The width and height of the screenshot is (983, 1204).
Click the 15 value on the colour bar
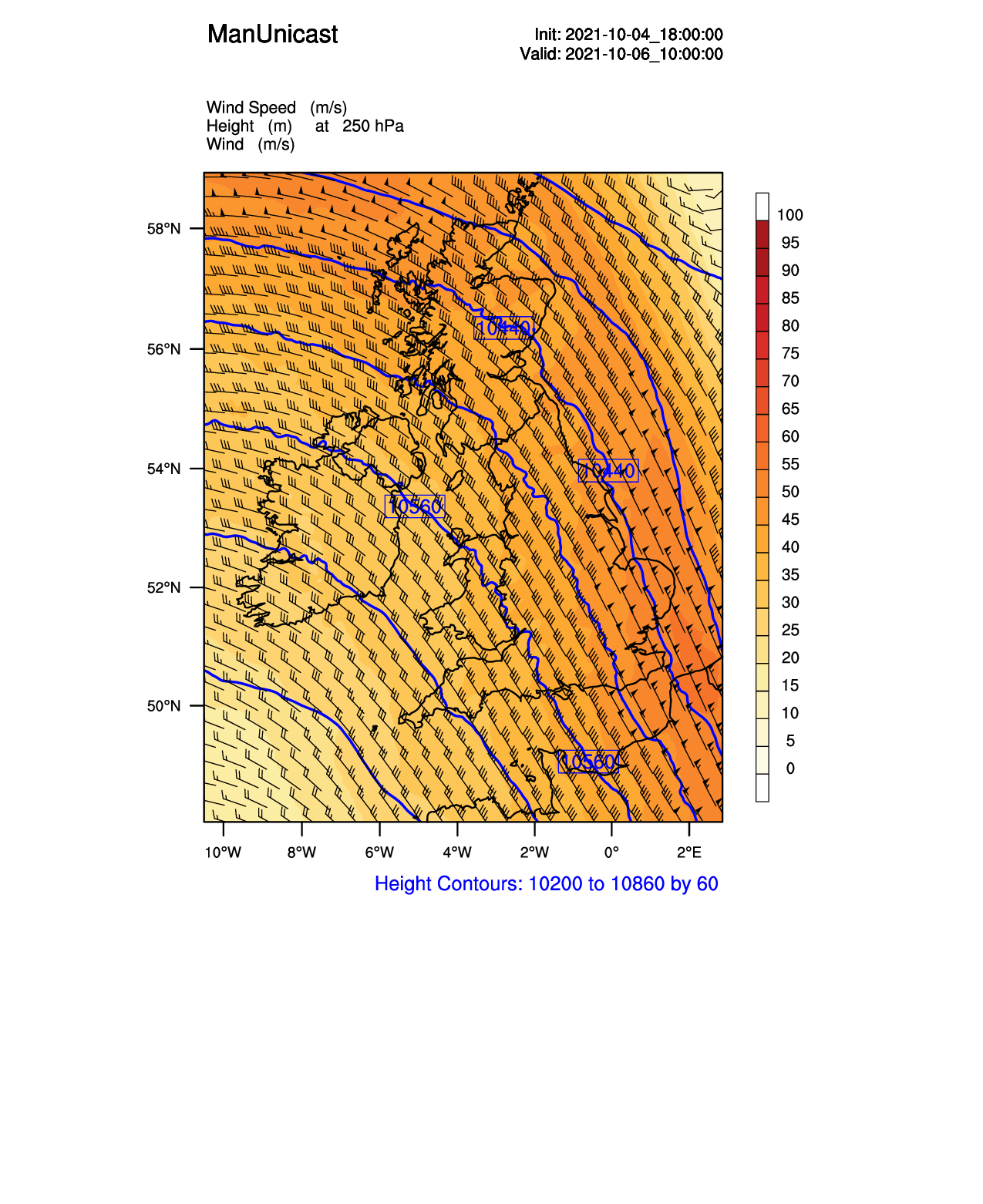(790, 686)
